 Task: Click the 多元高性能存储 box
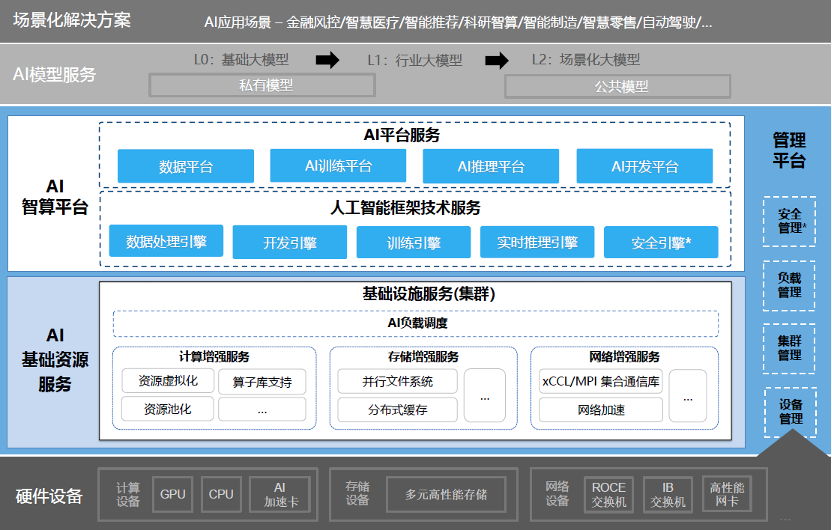pyautogui.click(x=446, y=494)
